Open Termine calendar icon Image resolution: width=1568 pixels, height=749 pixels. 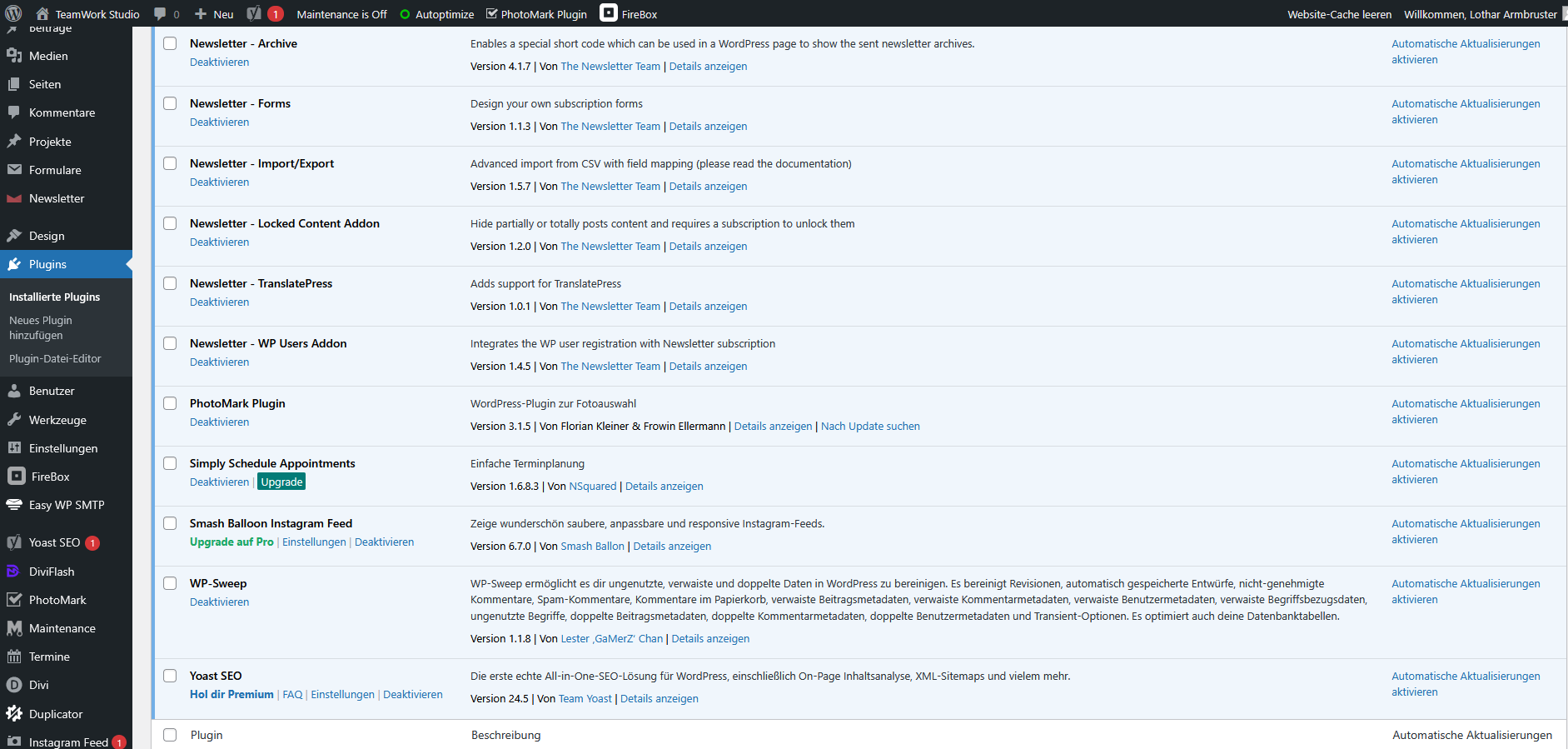[x=14, y=657]
